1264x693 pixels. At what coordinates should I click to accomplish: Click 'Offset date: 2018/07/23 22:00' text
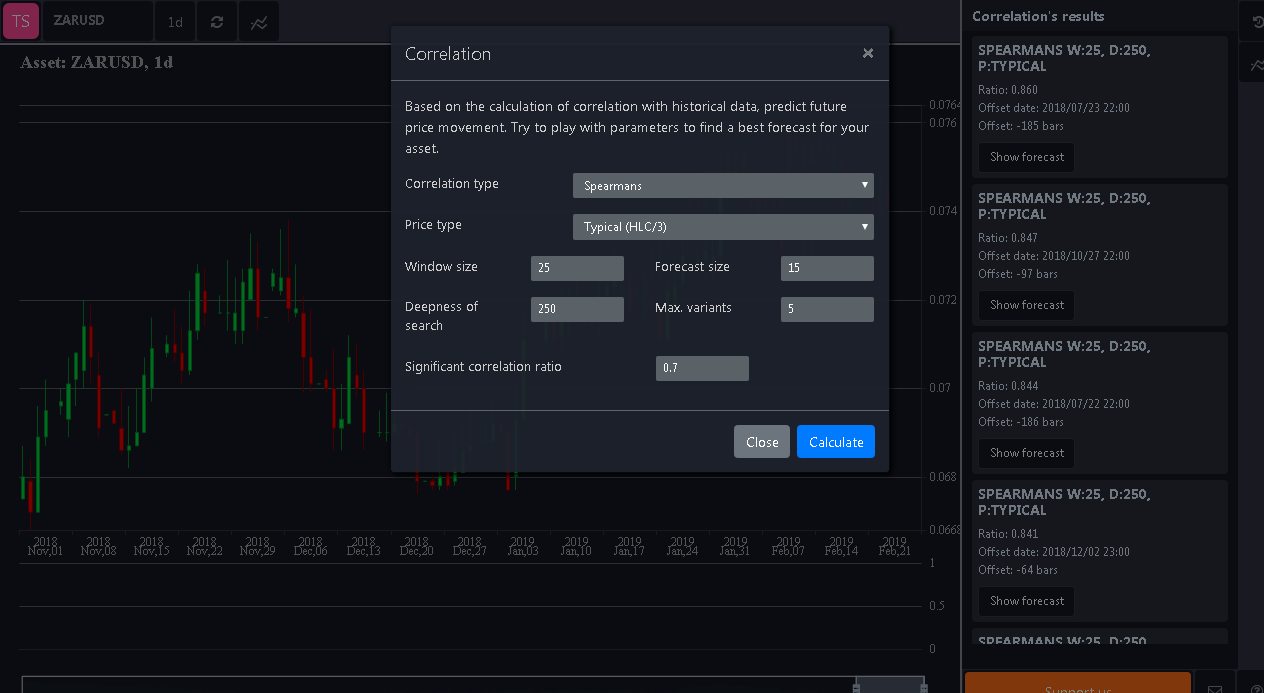pyautogui.click(x=1054, y=108)
